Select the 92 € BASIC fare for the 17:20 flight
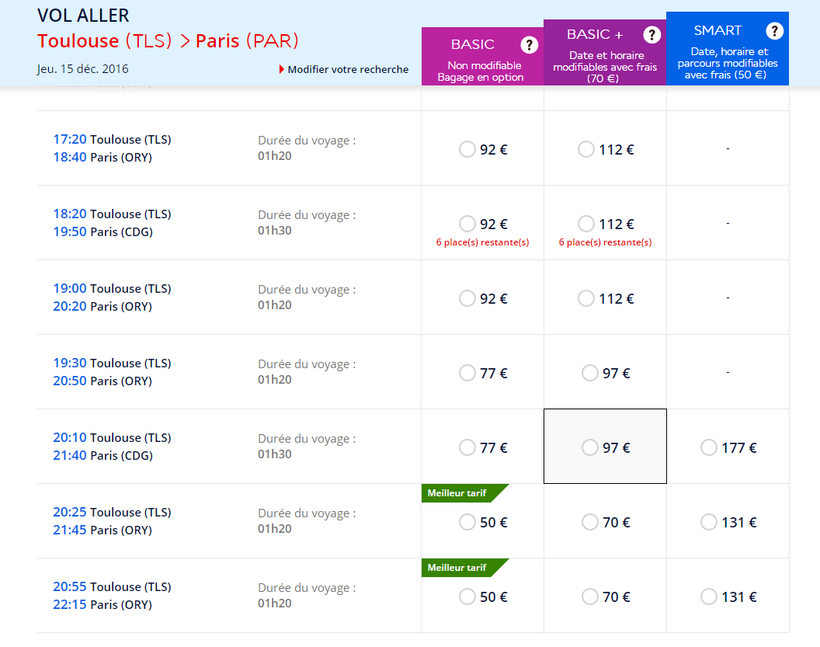Viewport: 820px width, 647px height. point(467,149)
